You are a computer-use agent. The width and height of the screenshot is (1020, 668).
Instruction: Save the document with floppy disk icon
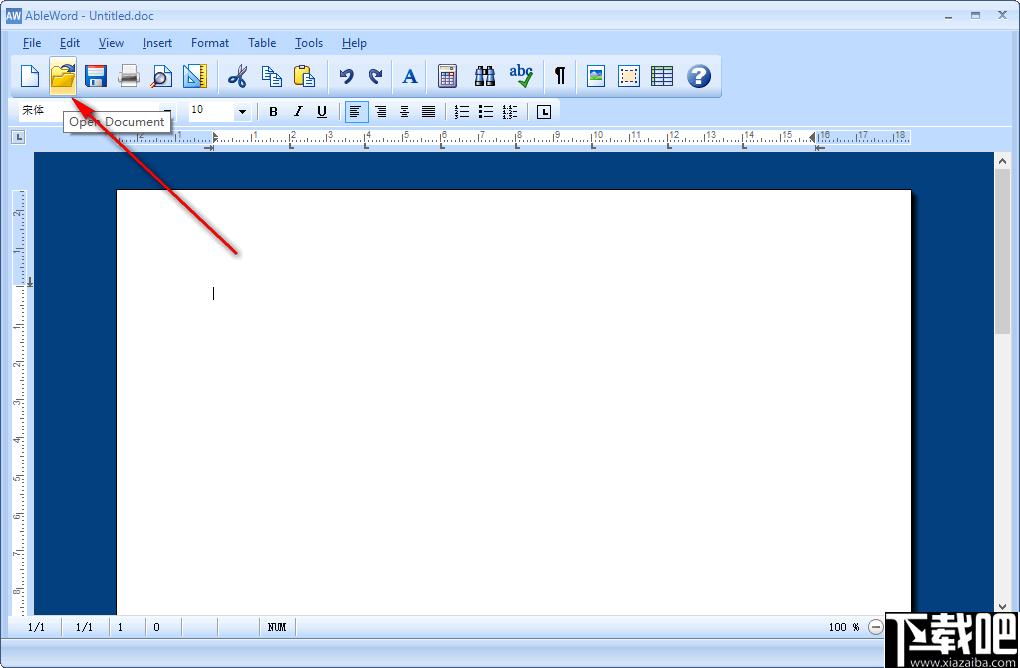click(96, 76)
